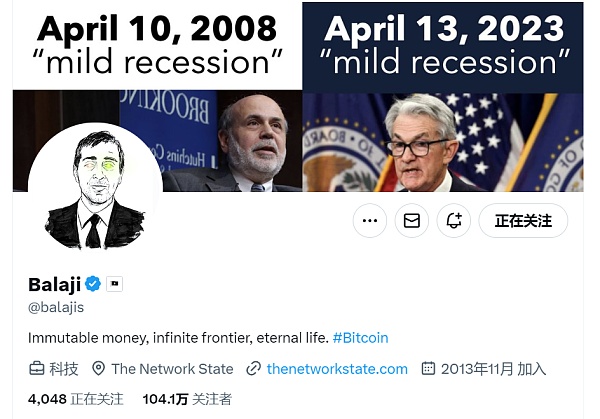Open the three-dot more options menu
The width and height of the screenshot is (600, 419).
[x=370, y=221]
